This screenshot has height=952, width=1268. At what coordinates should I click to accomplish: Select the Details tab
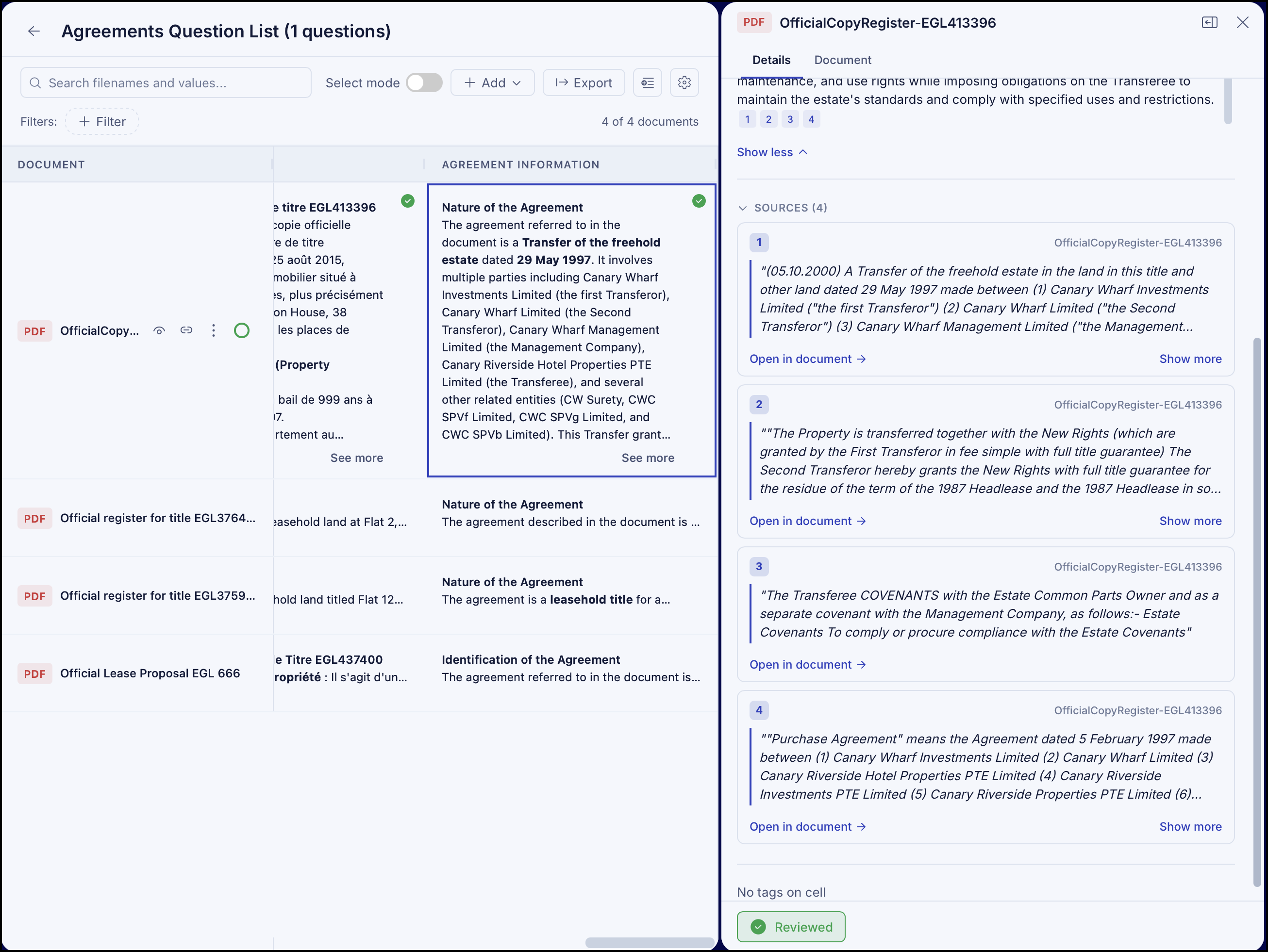click(x=771, y=60)
